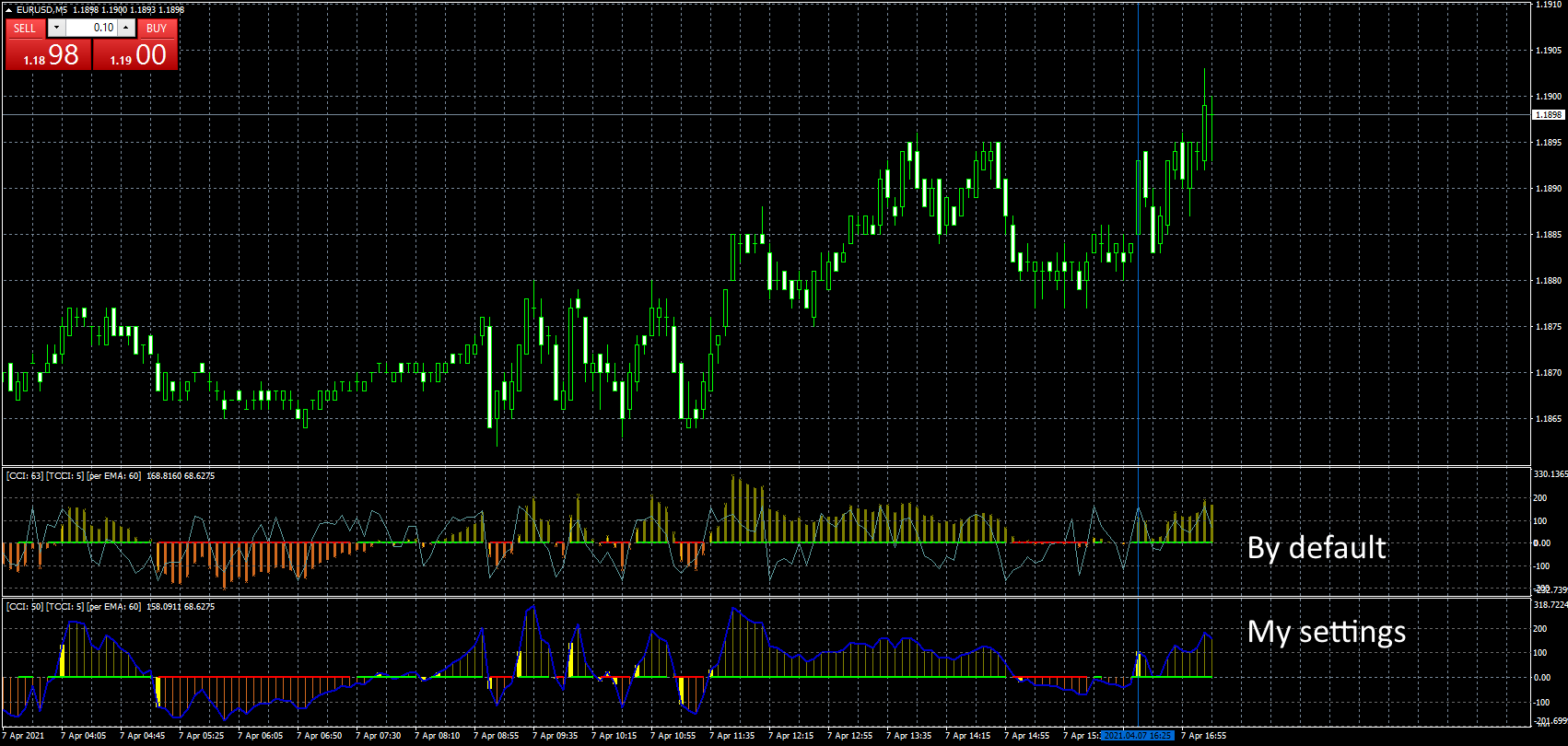Collapse the one-click trading panel triangle

click(x=8, y=9)
